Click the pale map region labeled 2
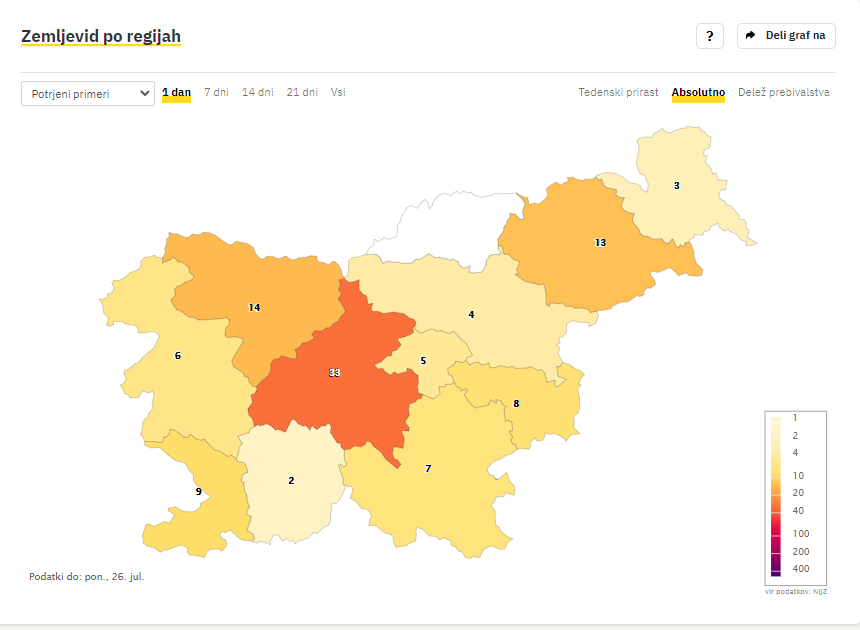This screenshot has height=630, width=860. (x=291, y=480)
